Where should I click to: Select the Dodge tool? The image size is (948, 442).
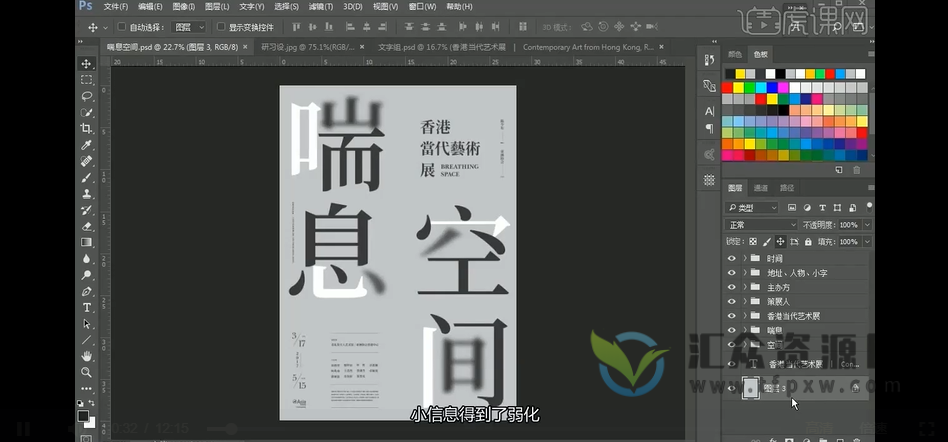coord(86,275)
